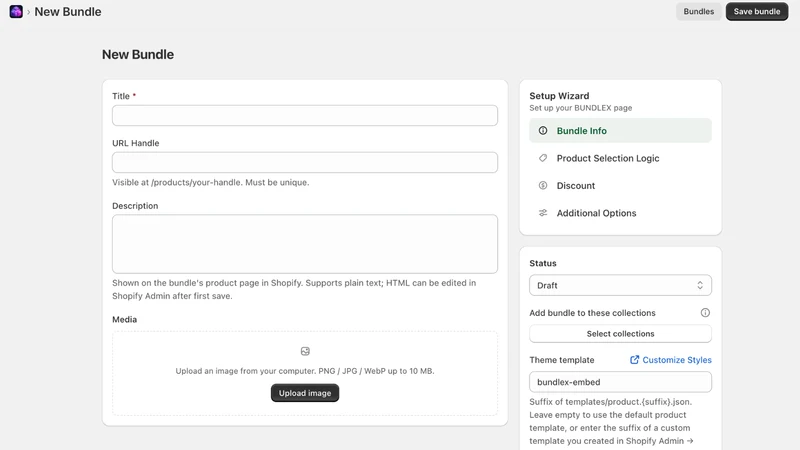Click the 'Visible at /products/your-handle' hint
This screenshot has width=800, height=450.
point(211,182)
